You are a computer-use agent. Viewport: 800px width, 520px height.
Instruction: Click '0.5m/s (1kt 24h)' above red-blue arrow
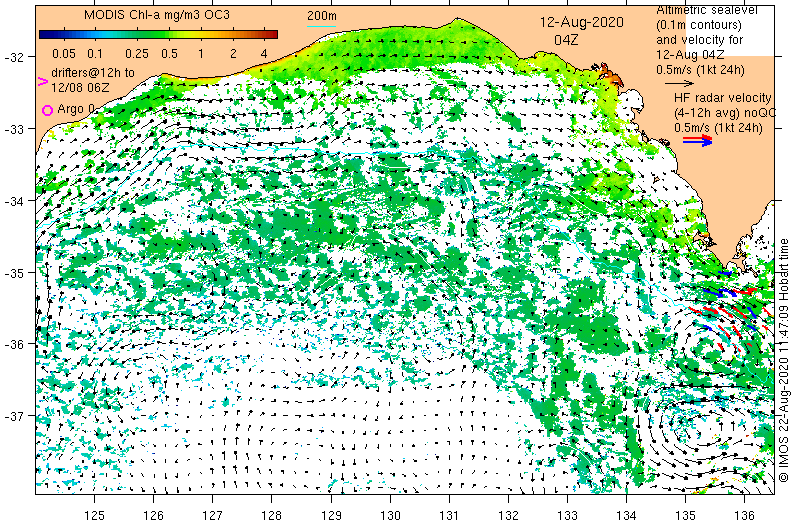pyautogui.click(x=718, y=128)
